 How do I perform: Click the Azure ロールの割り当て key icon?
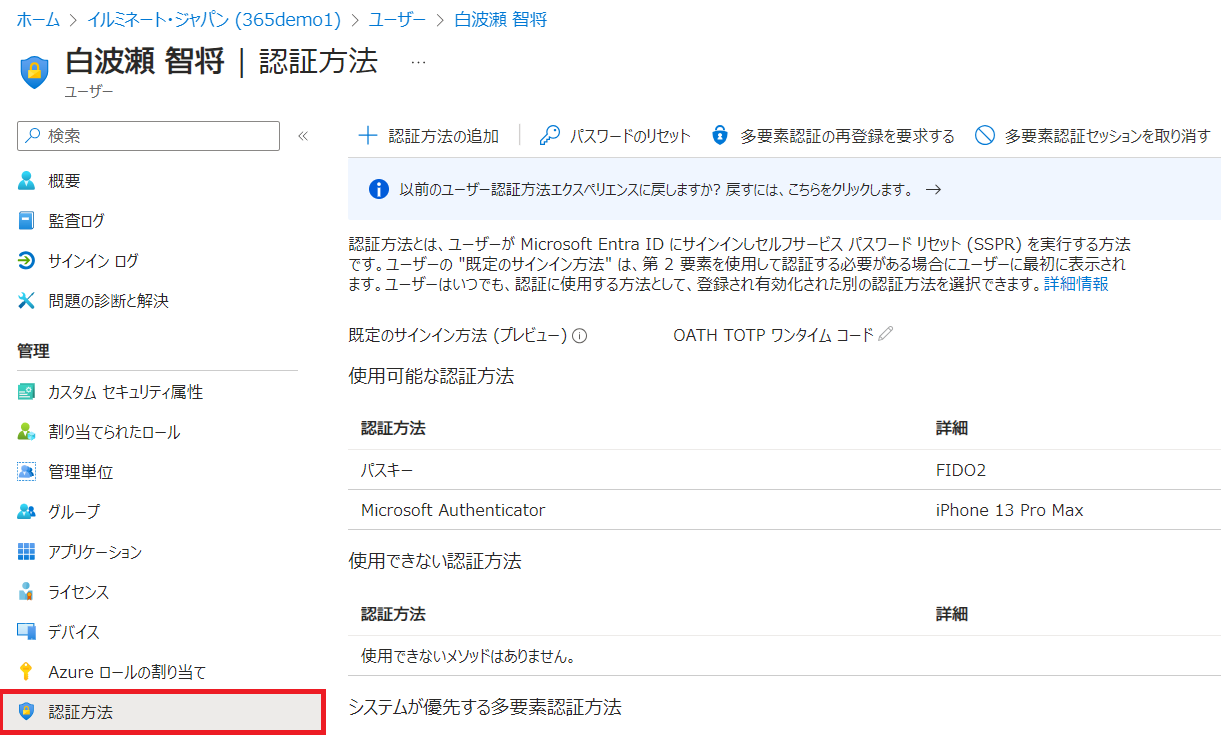27,672
